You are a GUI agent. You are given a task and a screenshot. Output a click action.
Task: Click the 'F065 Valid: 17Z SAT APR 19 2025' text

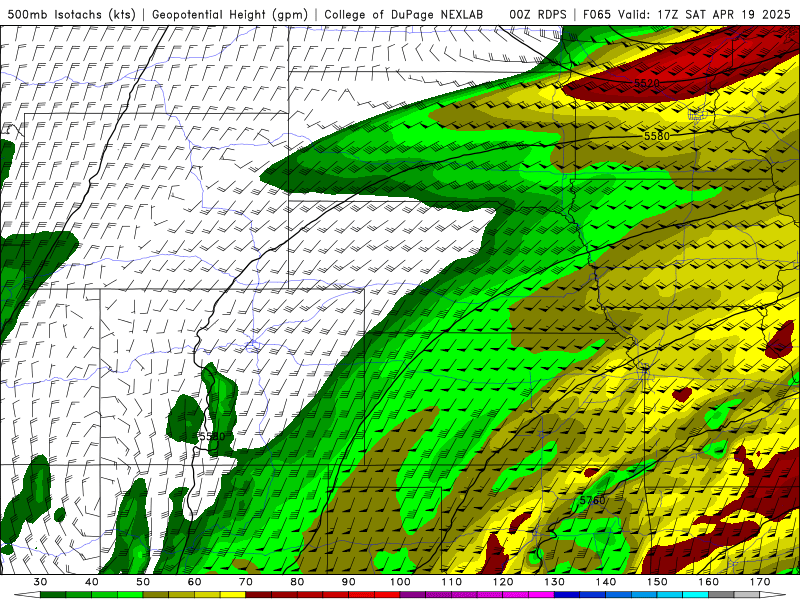[686, 14]
